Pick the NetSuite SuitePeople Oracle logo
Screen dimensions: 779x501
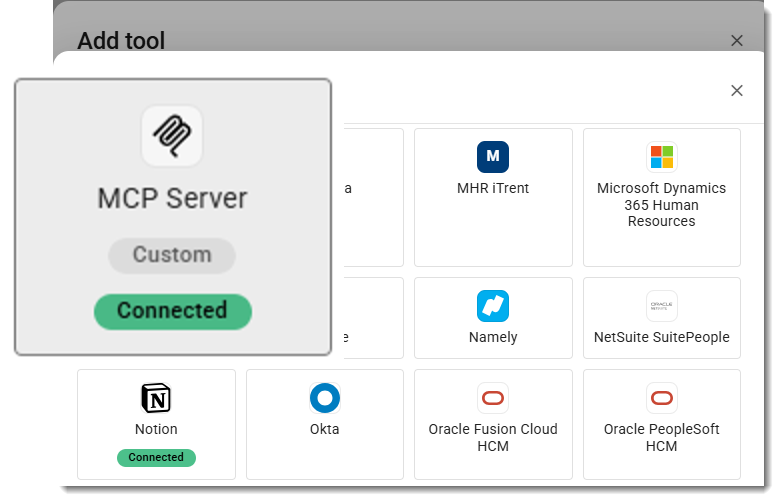click(661, 306)
